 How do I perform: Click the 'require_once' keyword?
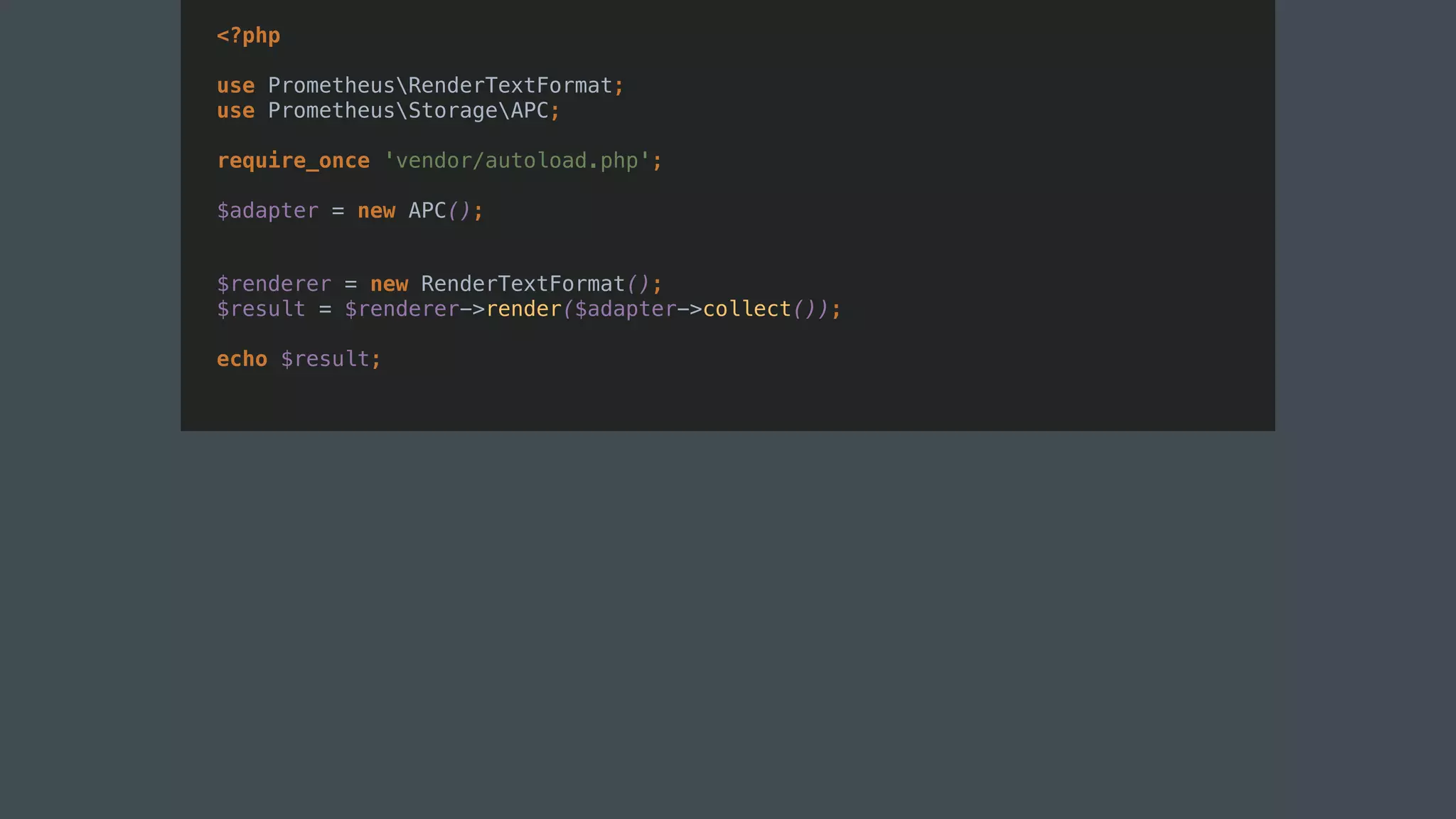tap(293, 161)
